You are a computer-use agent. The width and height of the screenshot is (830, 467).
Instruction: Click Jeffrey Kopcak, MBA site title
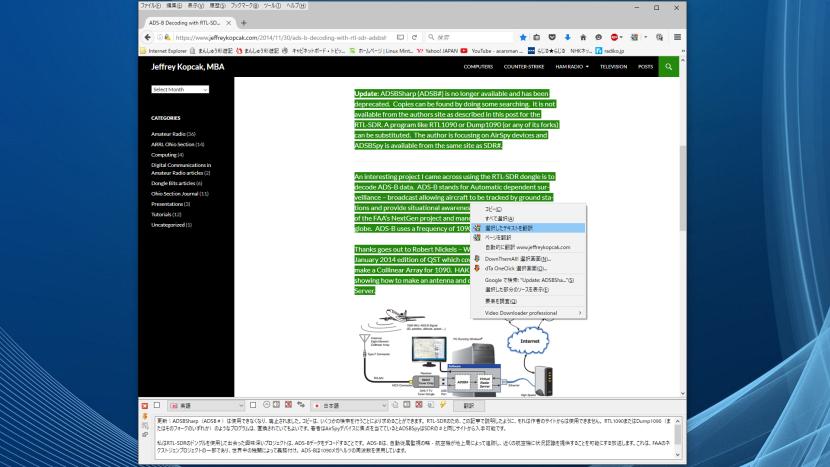coord(187,67)
